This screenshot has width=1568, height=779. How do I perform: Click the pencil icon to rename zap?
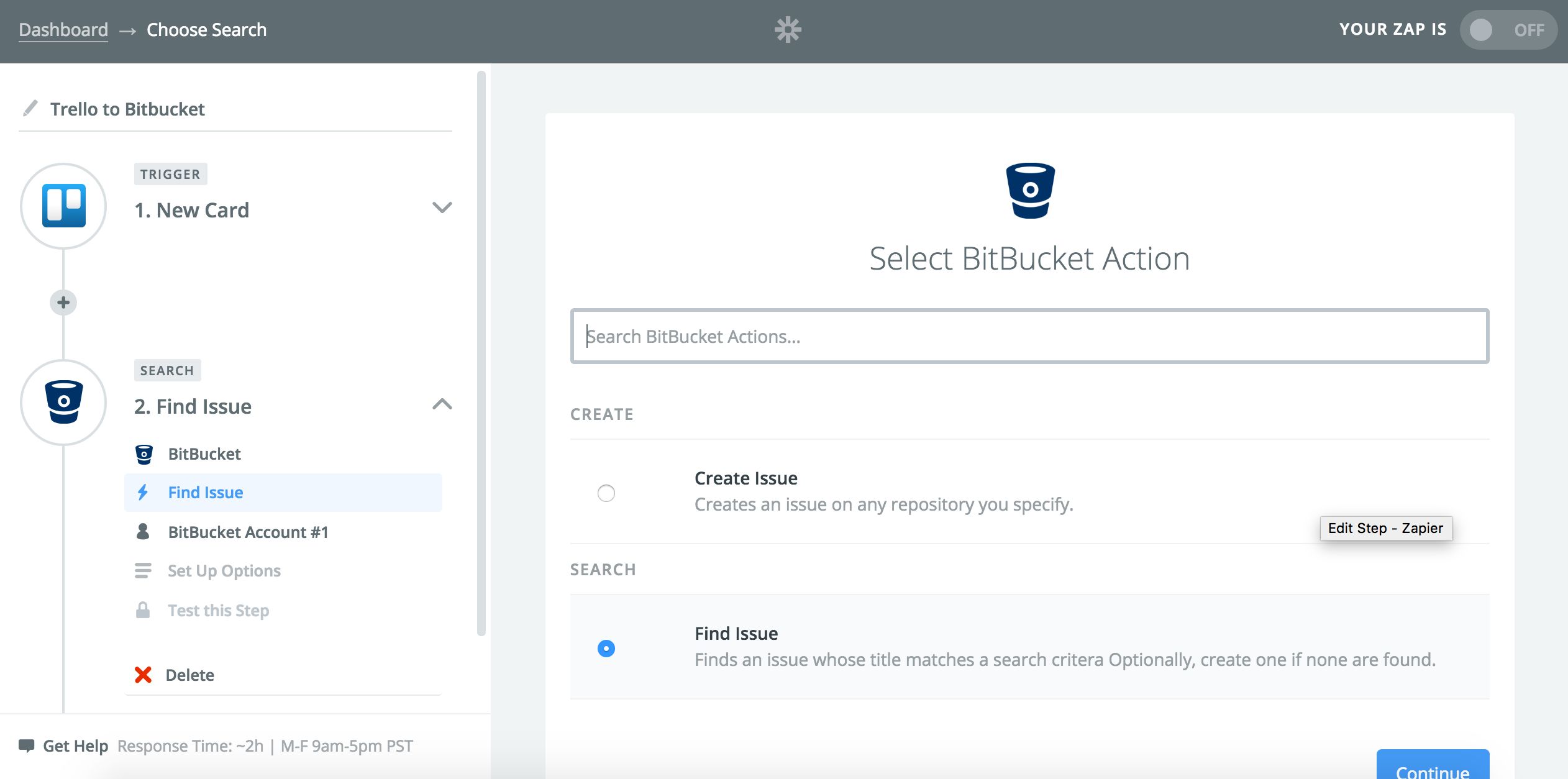click(30, 109)
